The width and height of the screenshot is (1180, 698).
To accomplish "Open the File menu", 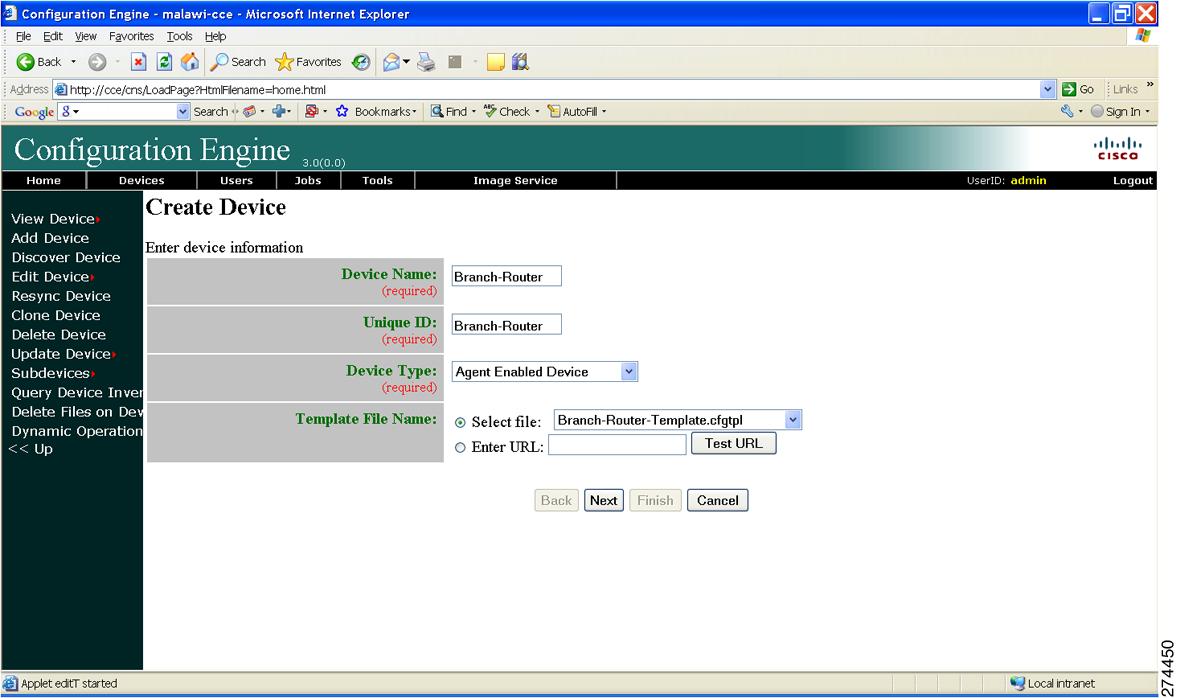I will coord(23,36).
